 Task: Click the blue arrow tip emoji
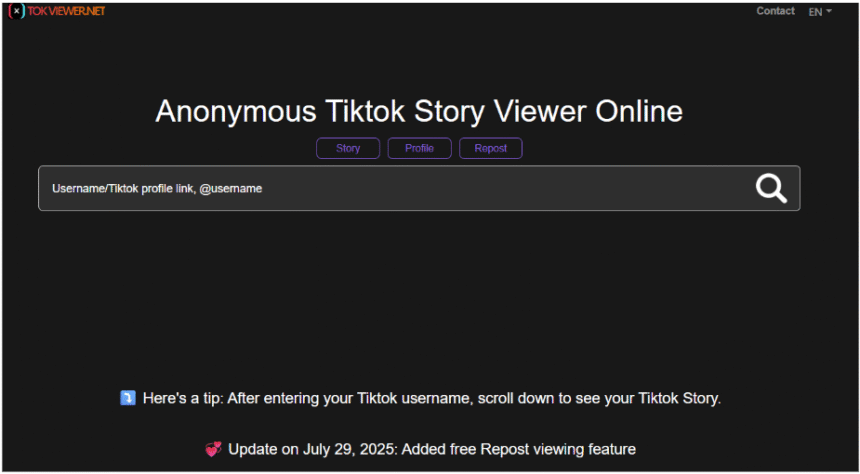click(x=127, y=398)
